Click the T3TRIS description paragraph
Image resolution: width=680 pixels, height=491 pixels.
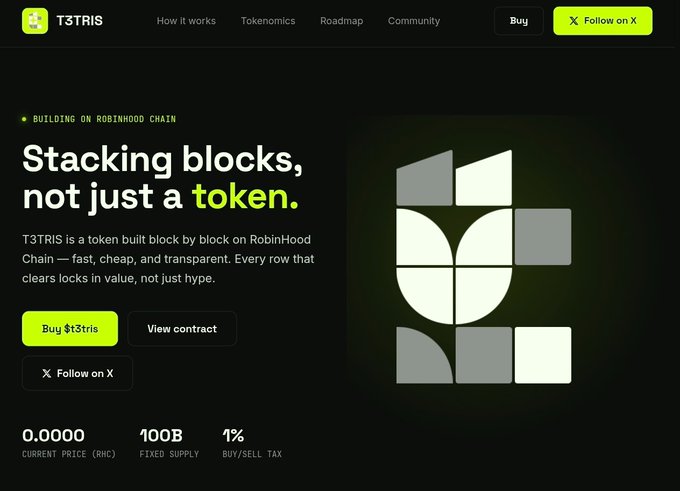coord(168,259)
